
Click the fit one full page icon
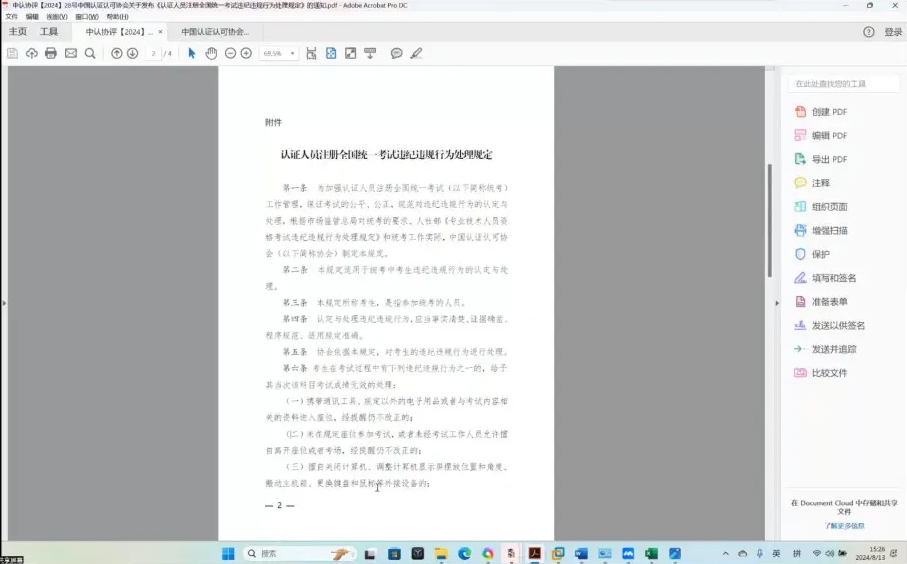click(x=331, y=53)
